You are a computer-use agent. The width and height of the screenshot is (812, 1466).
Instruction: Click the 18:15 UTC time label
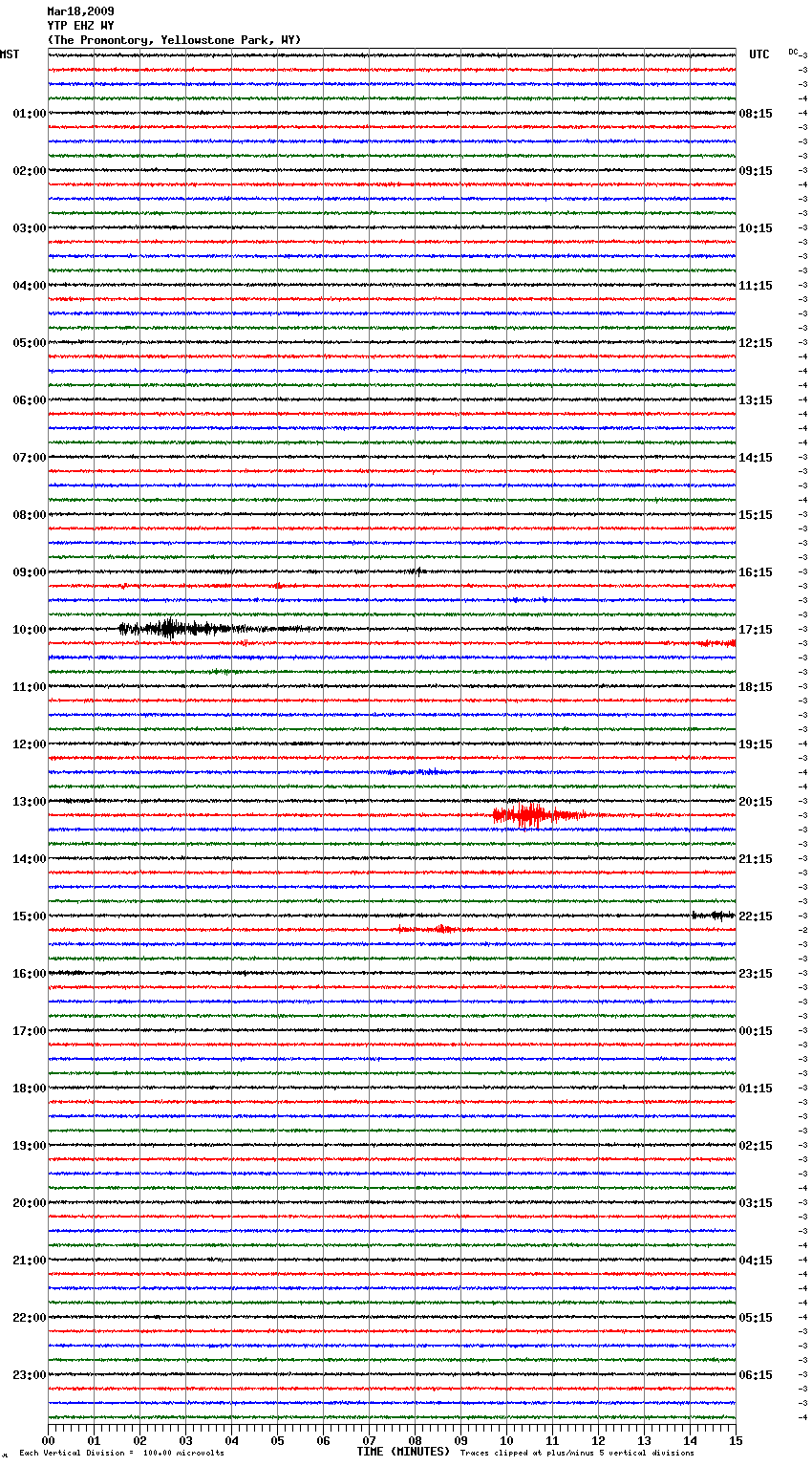tap(756, 687)
